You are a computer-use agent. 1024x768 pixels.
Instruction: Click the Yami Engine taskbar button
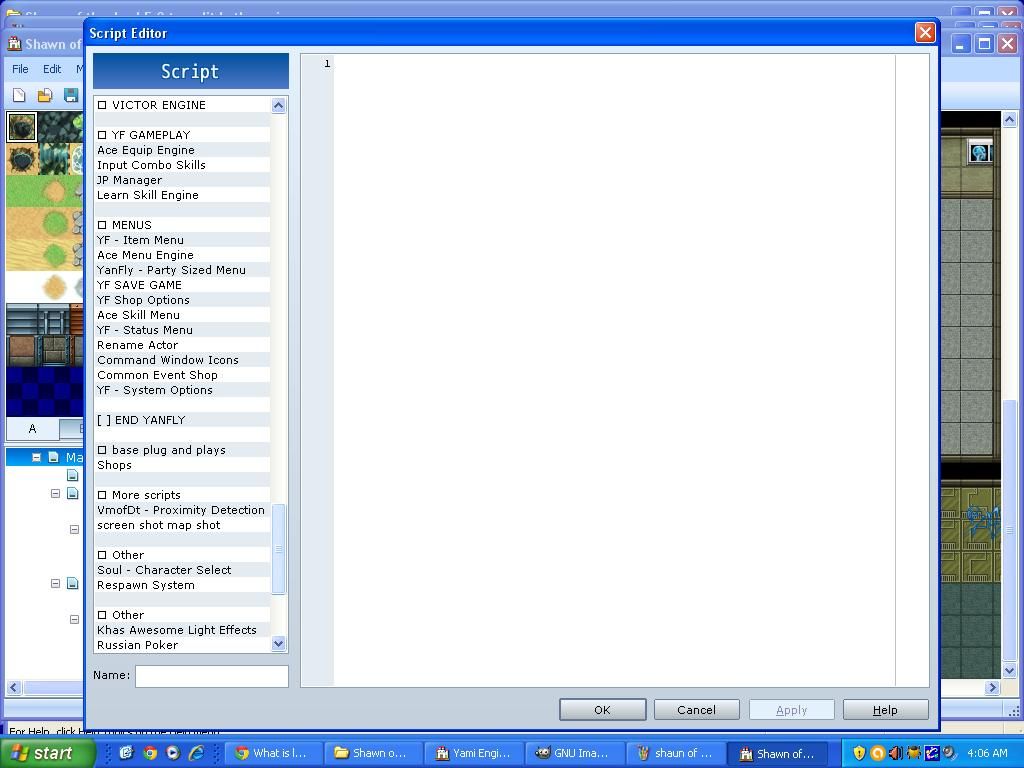pos(473,753)
